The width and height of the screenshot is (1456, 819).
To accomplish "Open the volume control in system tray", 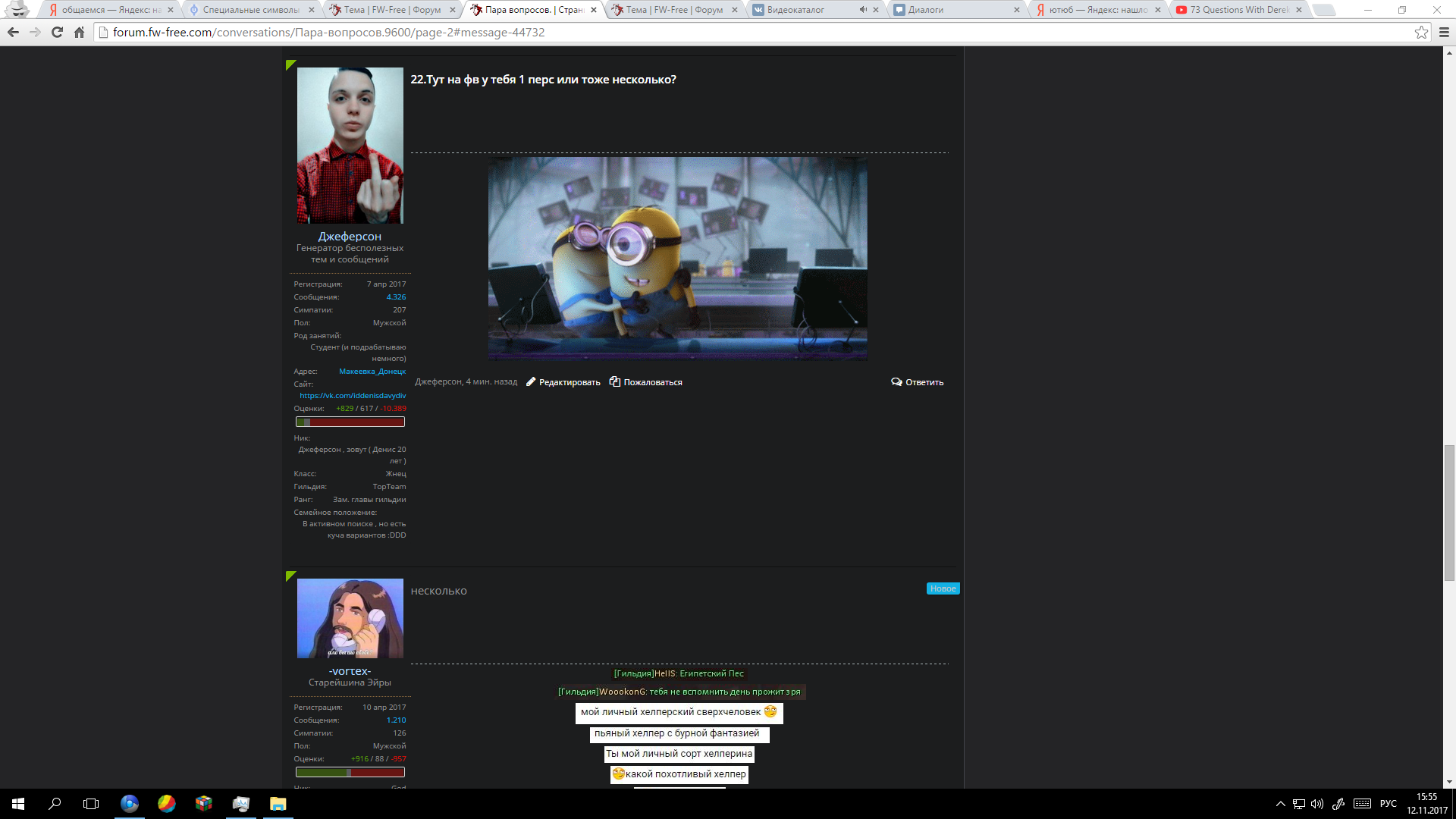I will point(1317,804).
